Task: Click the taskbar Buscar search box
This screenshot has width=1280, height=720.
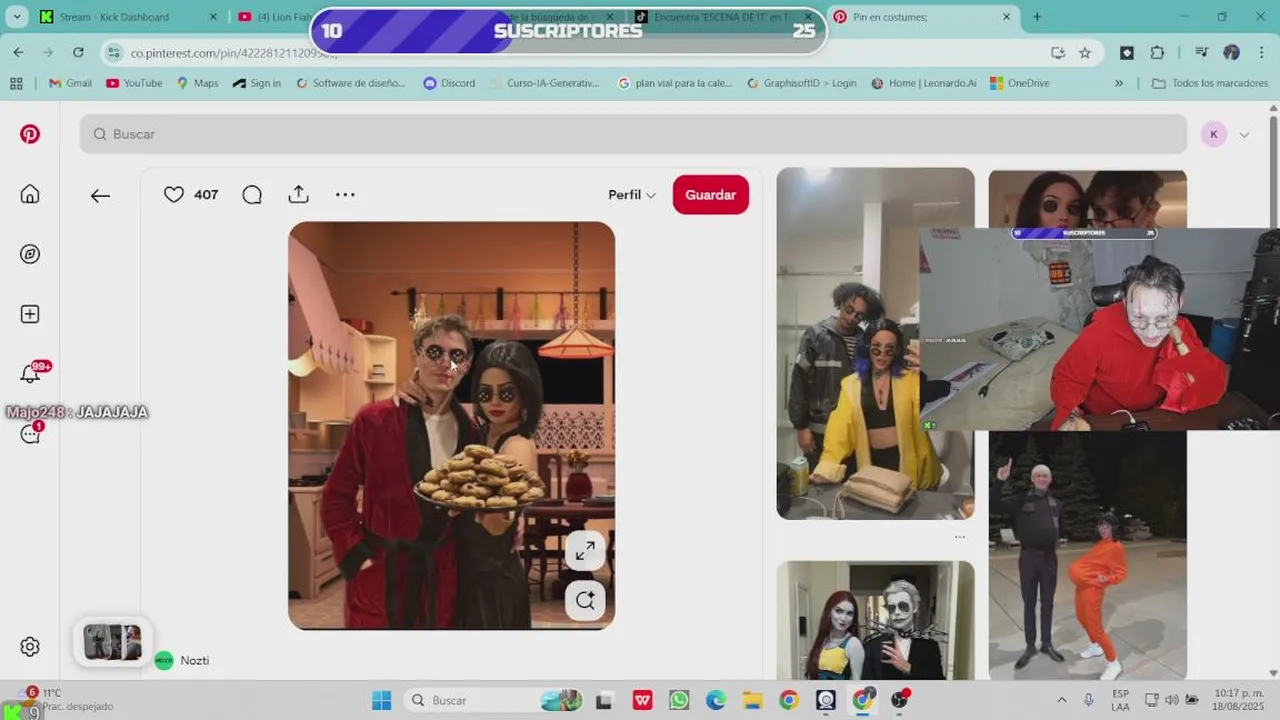Action: pos(495,700)
